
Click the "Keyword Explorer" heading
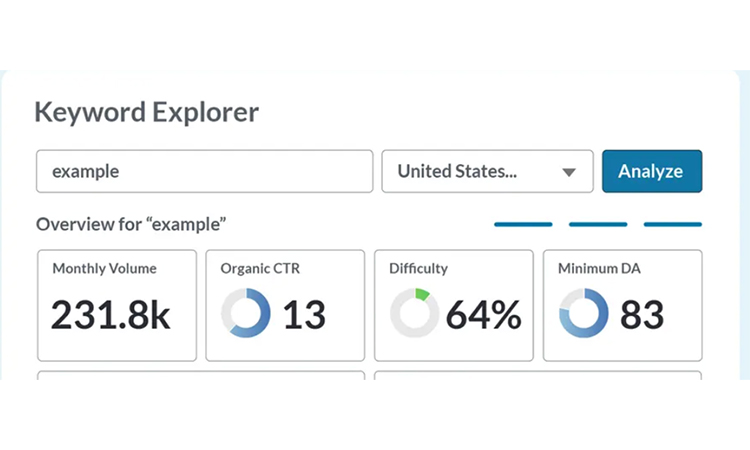point(146,112)
